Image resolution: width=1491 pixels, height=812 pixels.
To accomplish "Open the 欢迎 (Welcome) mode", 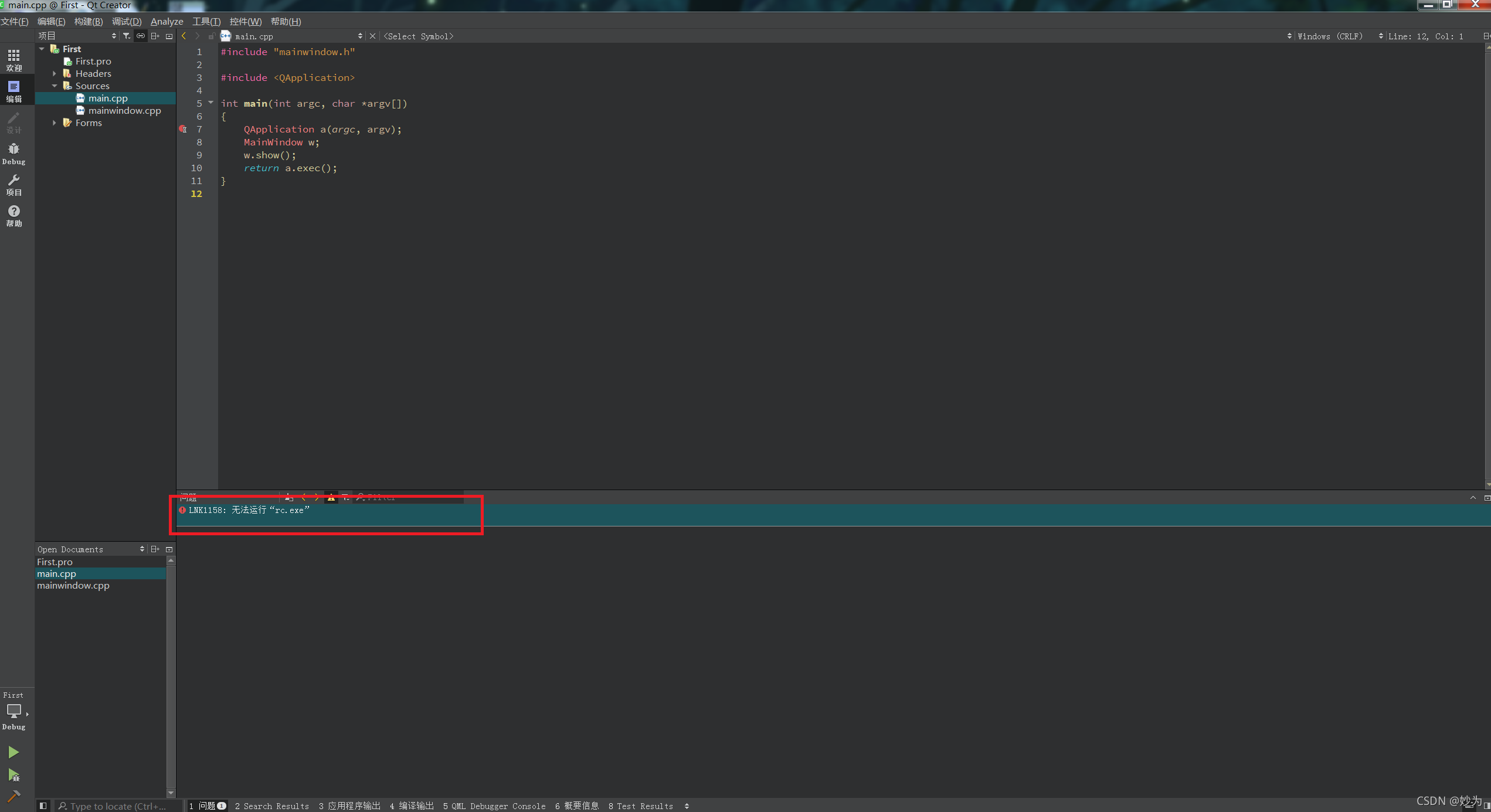I will (x=14, y=60).
